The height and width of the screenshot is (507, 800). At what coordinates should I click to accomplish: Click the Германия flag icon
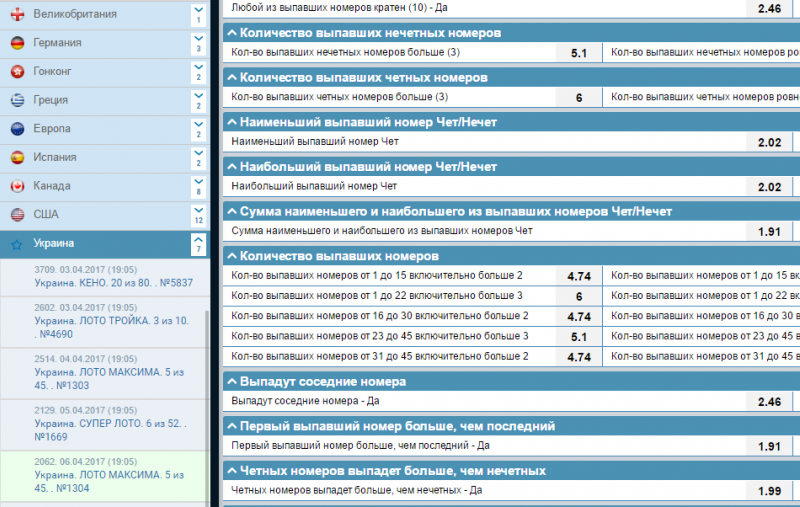tap(17, 43)
